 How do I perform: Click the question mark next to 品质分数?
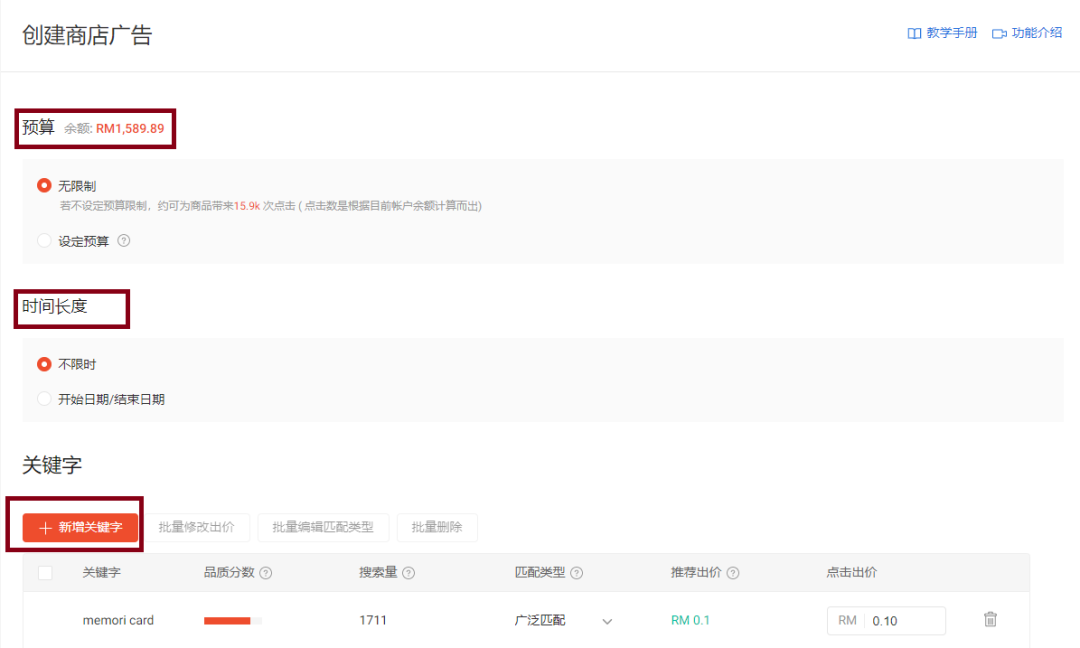pyautogui.click(x=267, y=573)
